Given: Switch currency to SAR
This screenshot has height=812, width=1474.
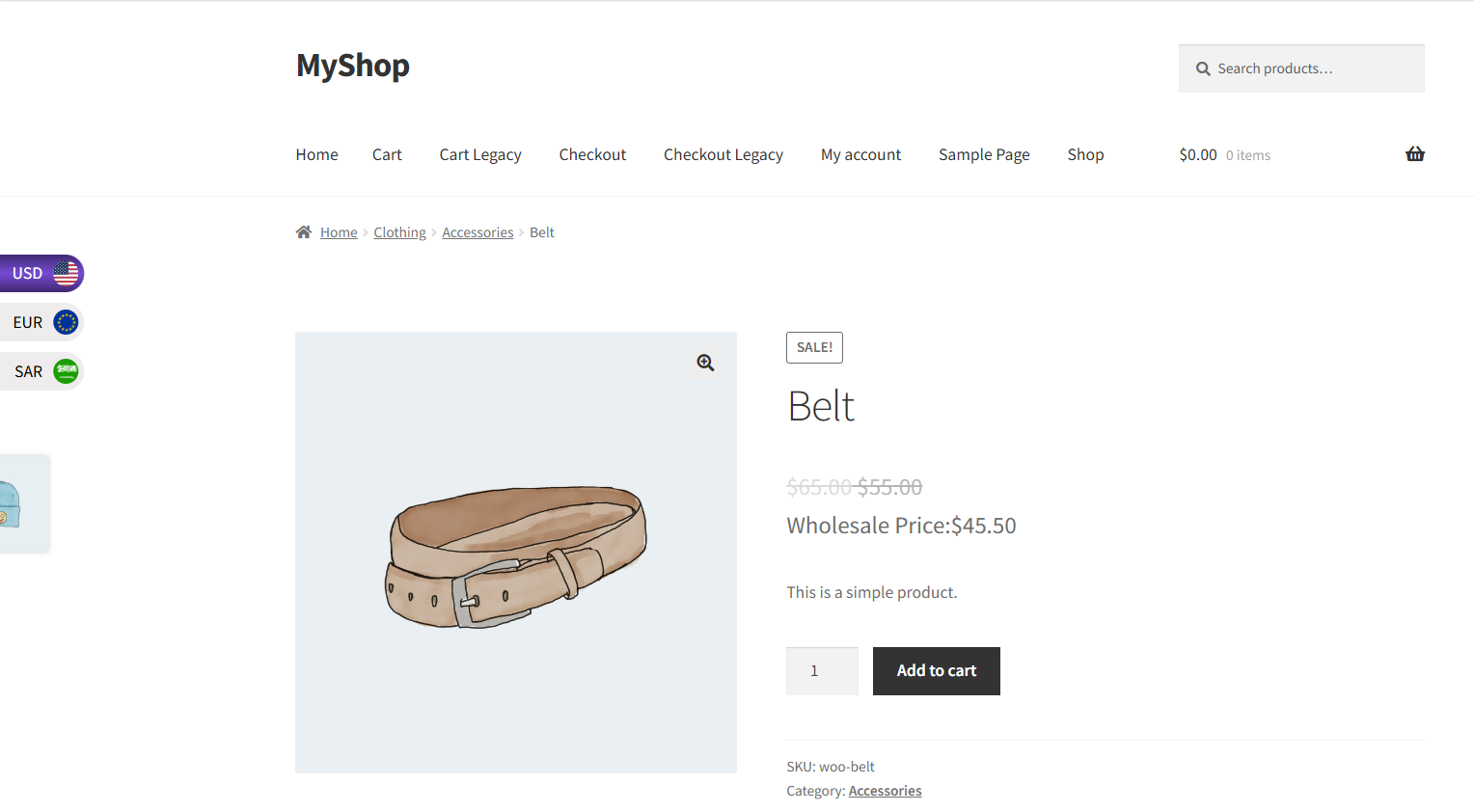Looking at the screenshot, I should (40, 371).
